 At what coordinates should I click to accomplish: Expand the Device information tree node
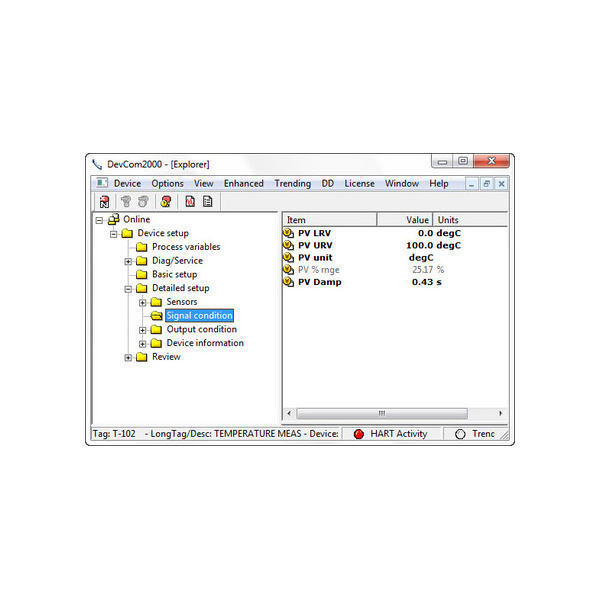[x=143, y=344]
